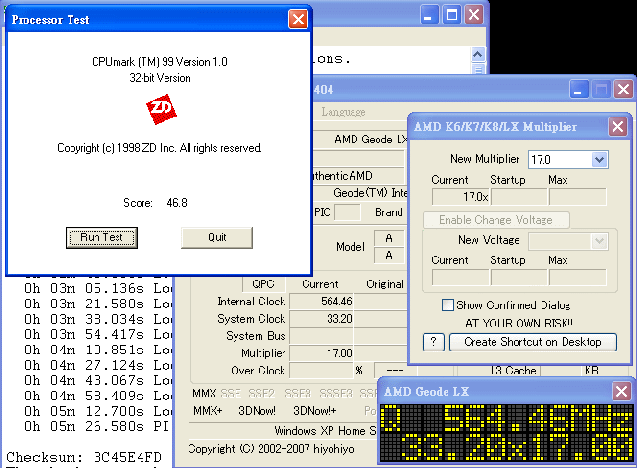Click the MMX+ feature label
Image resolution: width=637 pixels, height=468 pixels.
(x=208, y=411)
